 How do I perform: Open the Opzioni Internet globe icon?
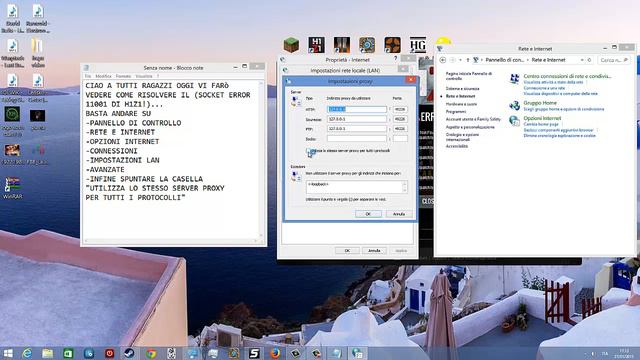pos(514,121)
